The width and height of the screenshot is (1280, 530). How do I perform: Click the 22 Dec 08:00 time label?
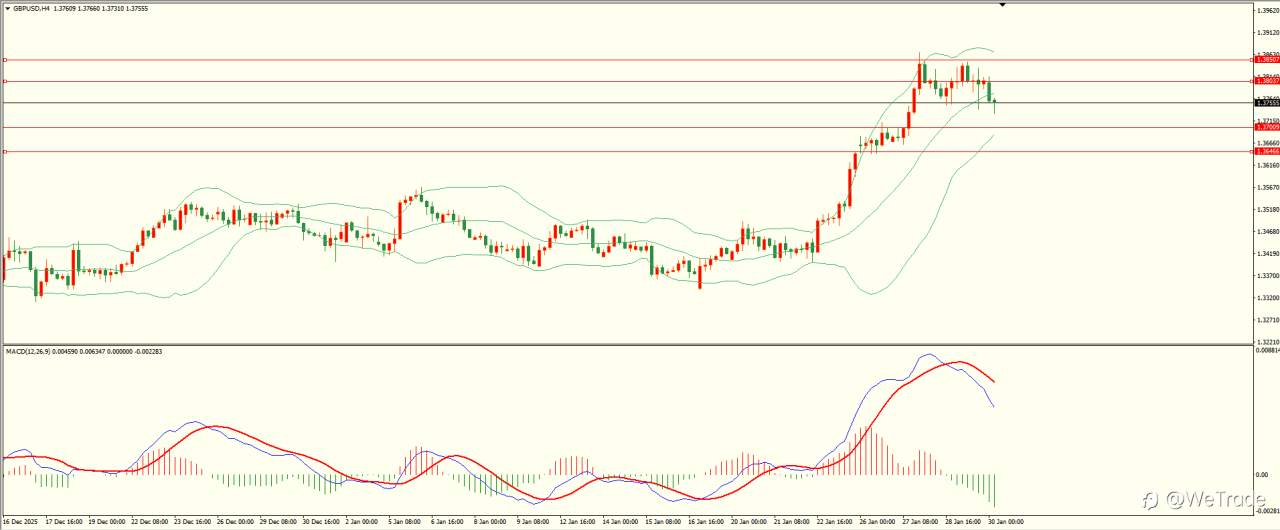(149, 521)
